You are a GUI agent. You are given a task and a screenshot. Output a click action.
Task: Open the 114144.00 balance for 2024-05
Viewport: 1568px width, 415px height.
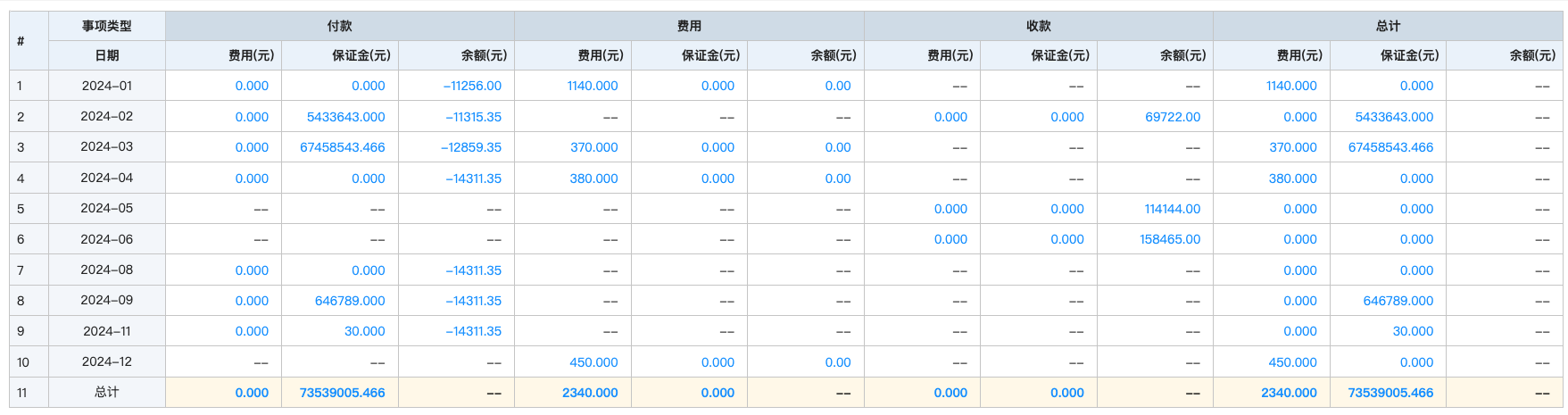(1172, 209)
